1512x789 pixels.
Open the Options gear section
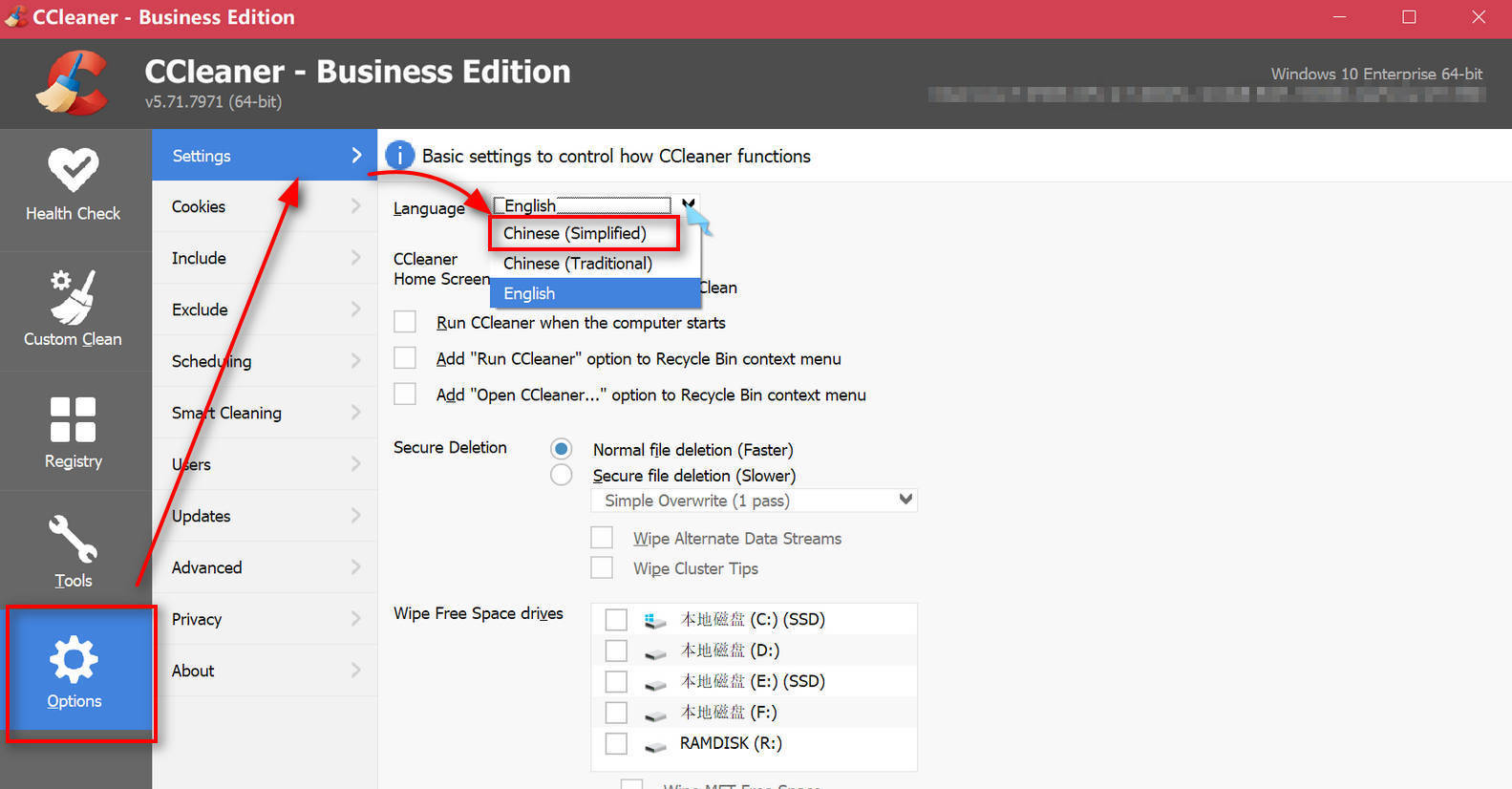point(75,672)
